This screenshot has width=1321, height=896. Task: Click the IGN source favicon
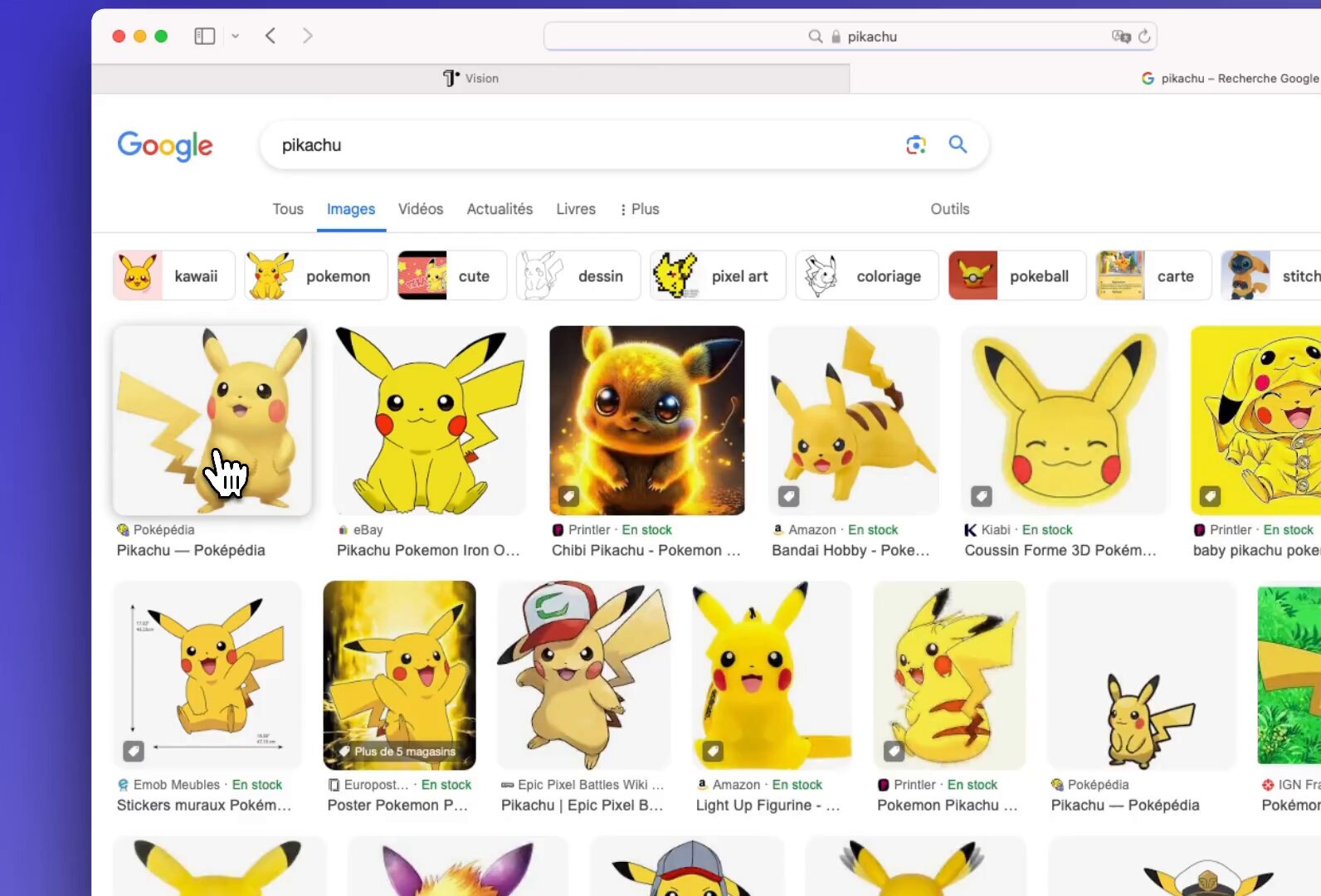1268,785
